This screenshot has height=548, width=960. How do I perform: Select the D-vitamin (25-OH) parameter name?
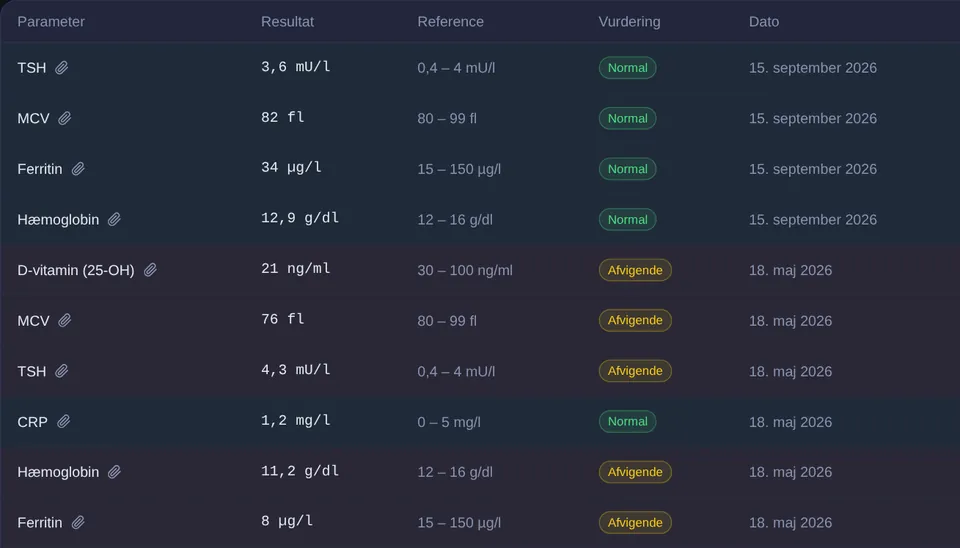pos(76,270)
